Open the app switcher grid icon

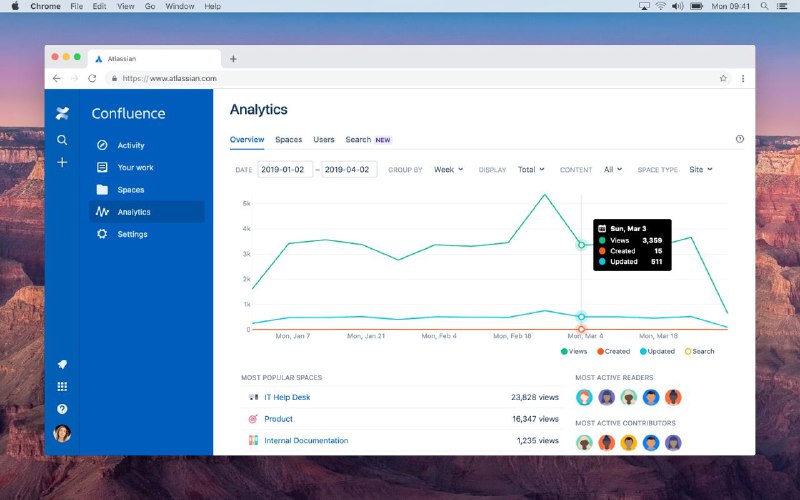[62, 387]
